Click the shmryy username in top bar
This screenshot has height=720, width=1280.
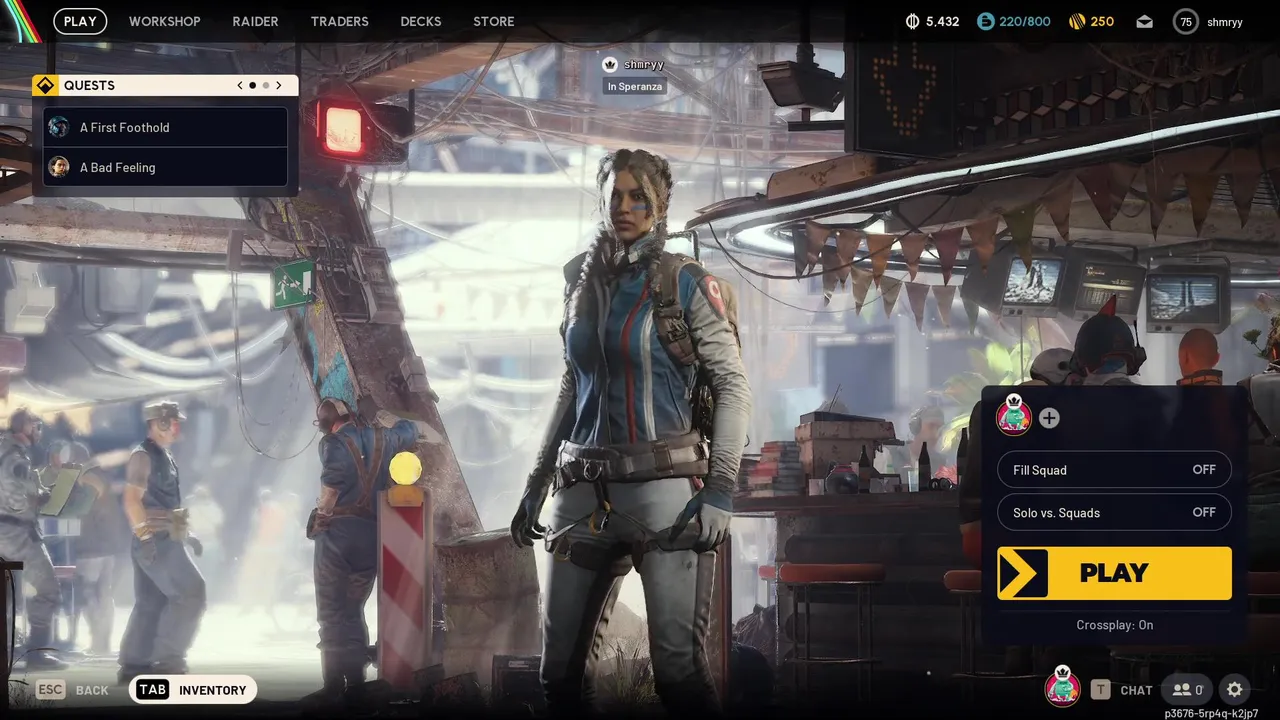pyautogui.click(x=1225, y=21)
